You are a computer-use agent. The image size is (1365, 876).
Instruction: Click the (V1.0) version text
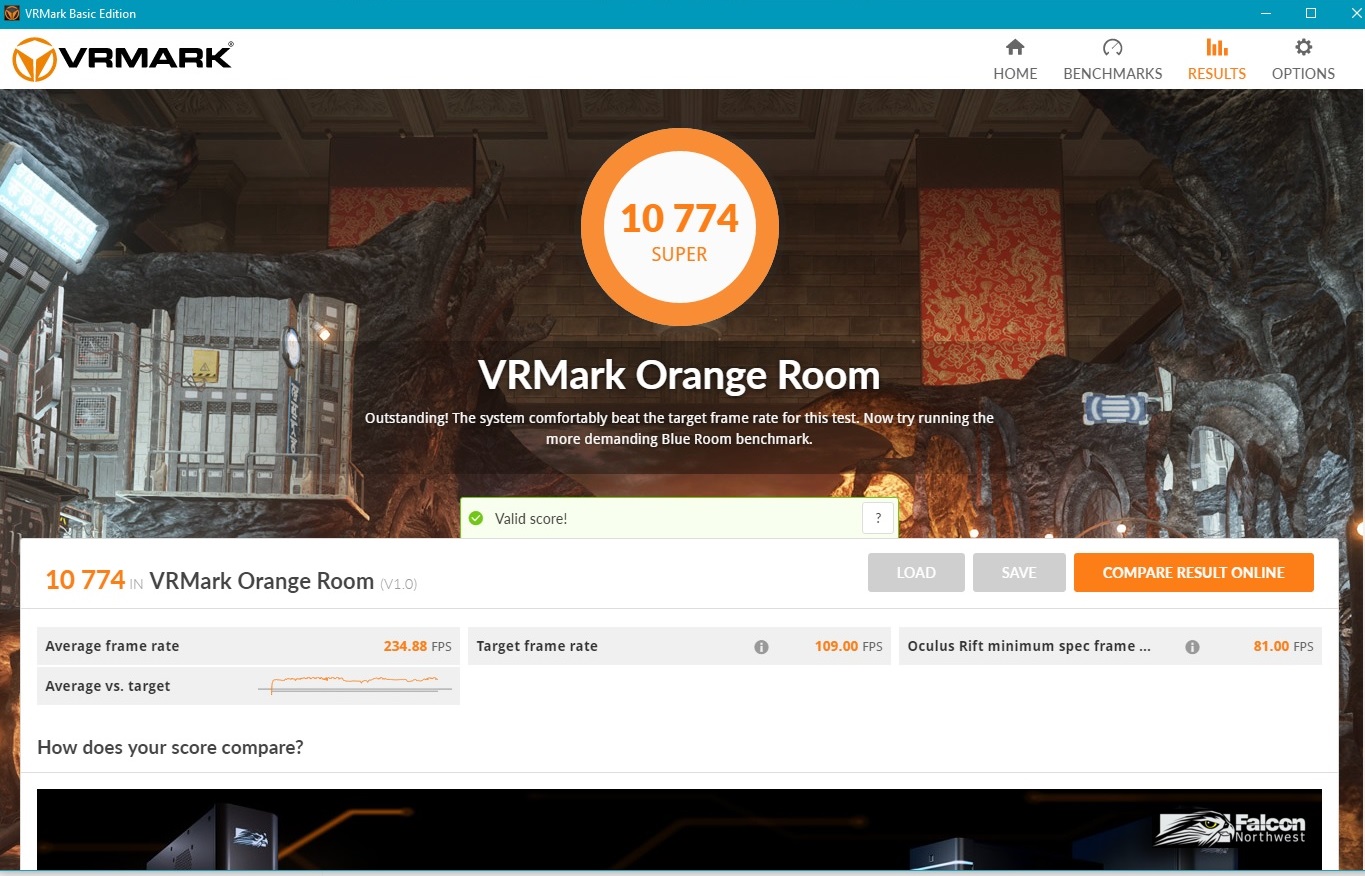click(x=398, y=583)
